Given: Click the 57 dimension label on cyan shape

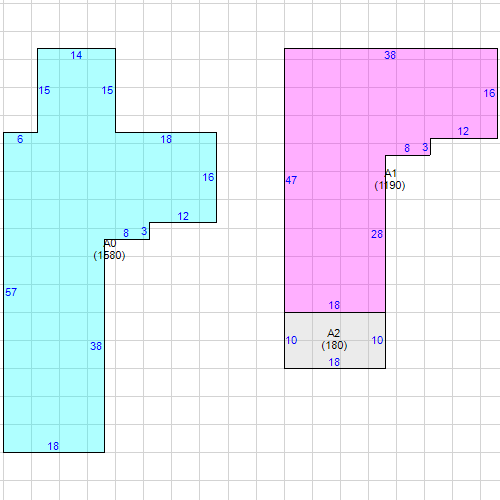Looking at the screenshot, I should [11, 292].
